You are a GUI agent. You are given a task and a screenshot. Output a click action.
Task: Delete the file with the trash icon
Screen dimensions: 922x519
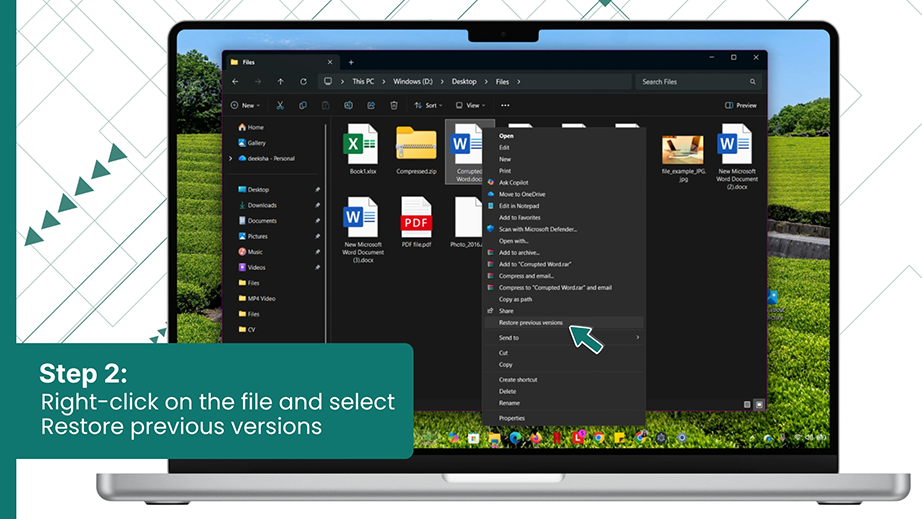[x=394, y=105]
